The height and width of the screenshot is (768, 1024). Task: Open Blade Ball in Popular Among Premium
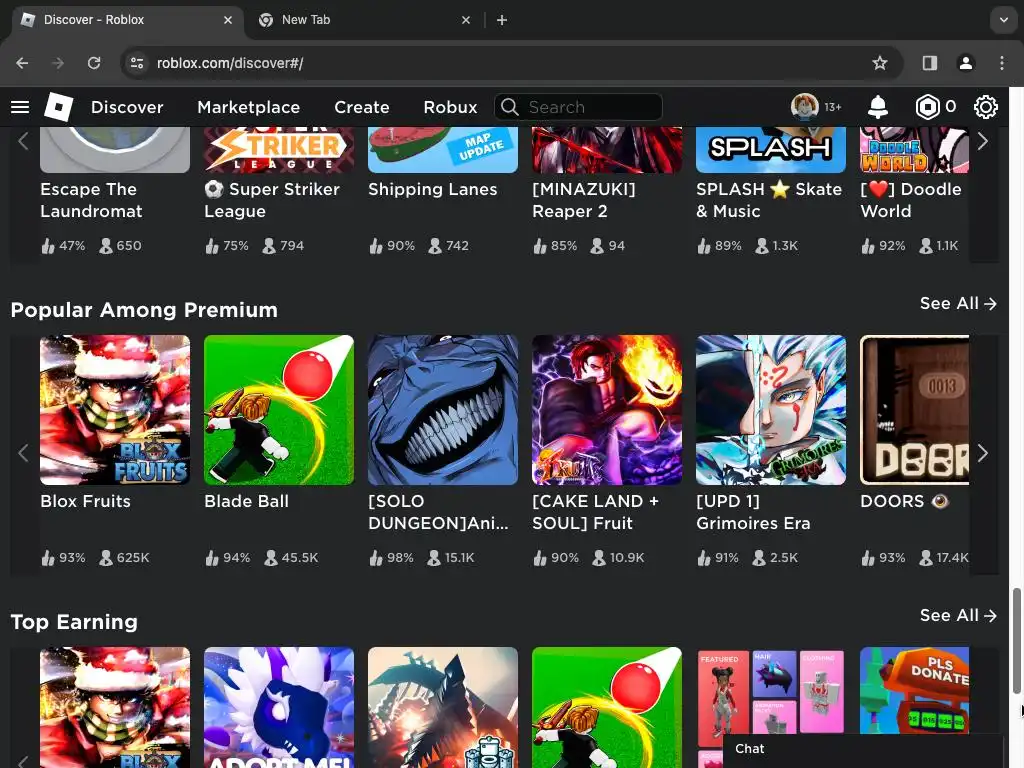(279, 410)
